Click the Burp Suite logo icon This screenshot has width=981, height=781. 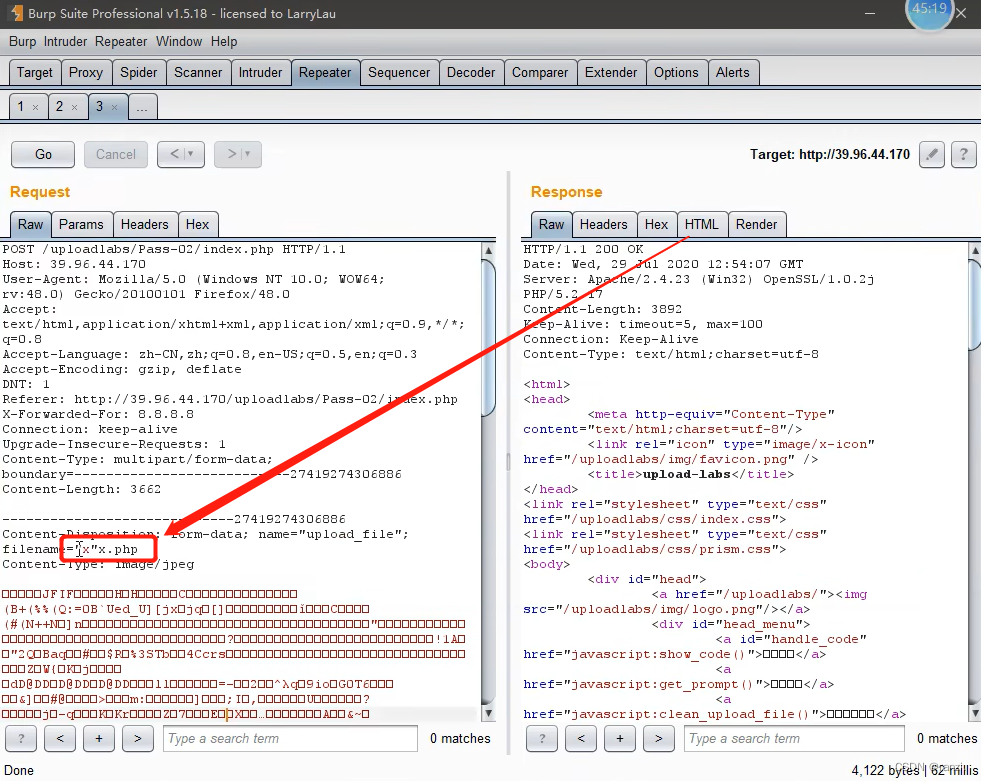click(17, 13)
